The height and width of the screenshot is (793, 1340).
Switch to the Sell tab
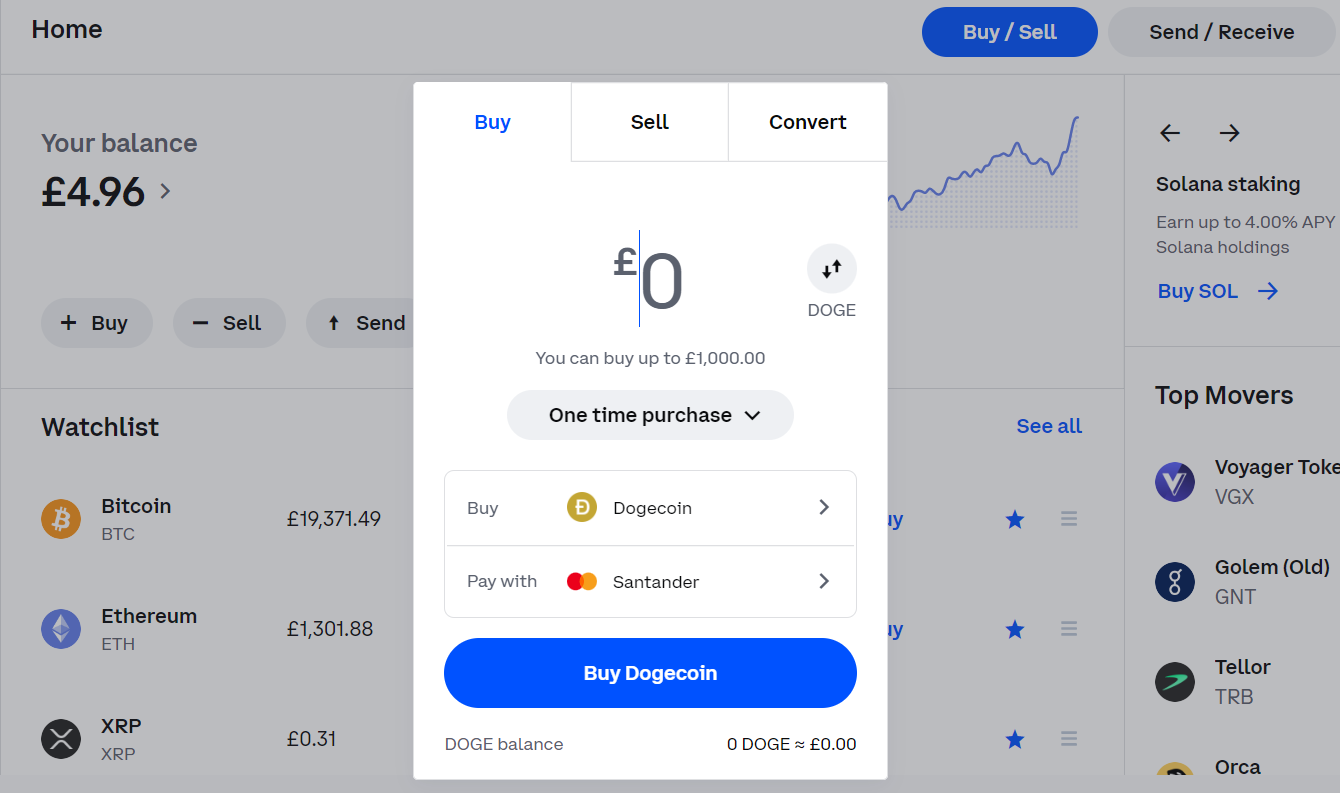pyautogui.click(x=649, y=121)
